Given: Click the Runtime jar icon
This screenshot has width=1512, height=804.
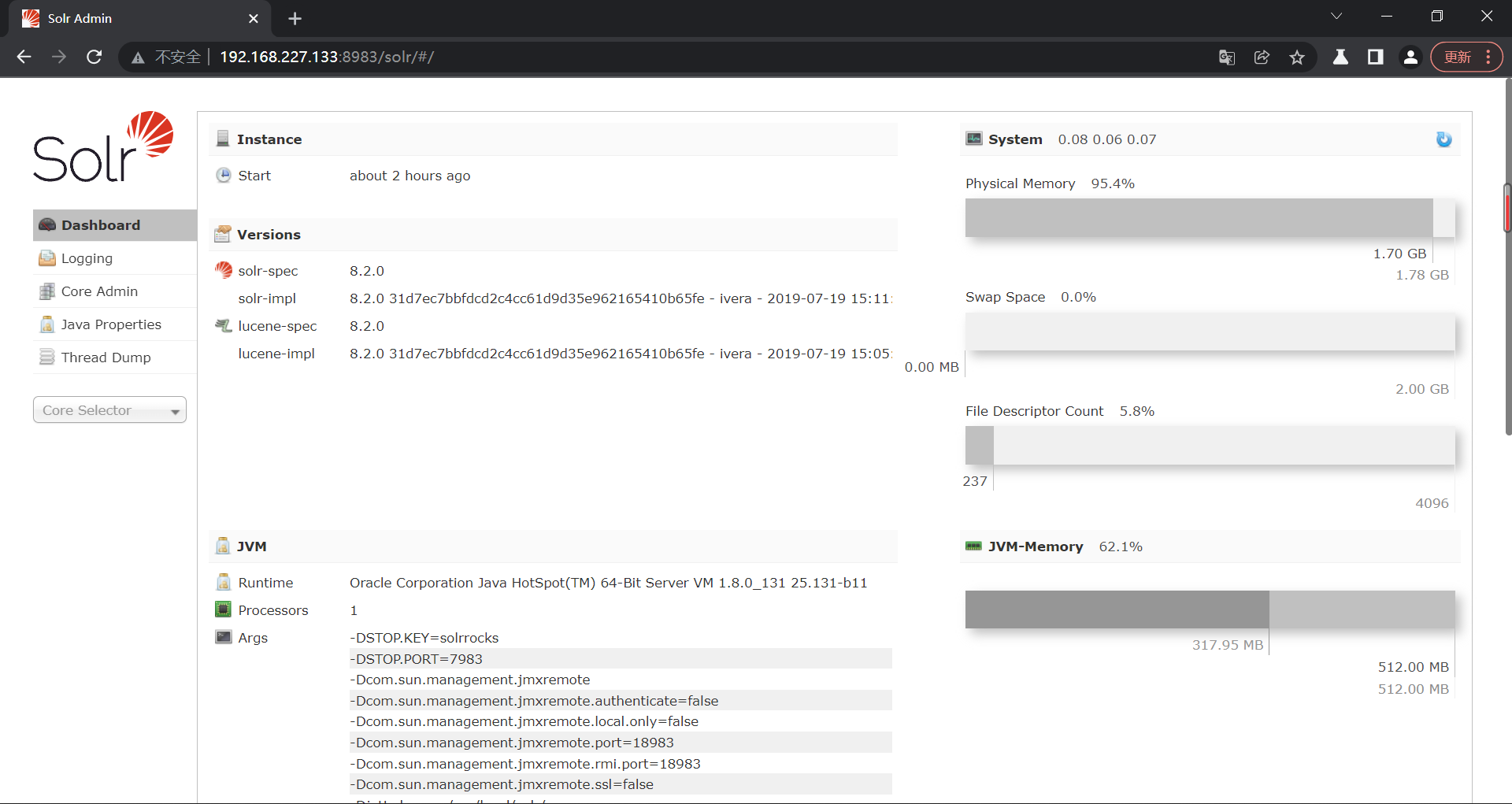Looking at the screenshot, I should tap(224, 583).
